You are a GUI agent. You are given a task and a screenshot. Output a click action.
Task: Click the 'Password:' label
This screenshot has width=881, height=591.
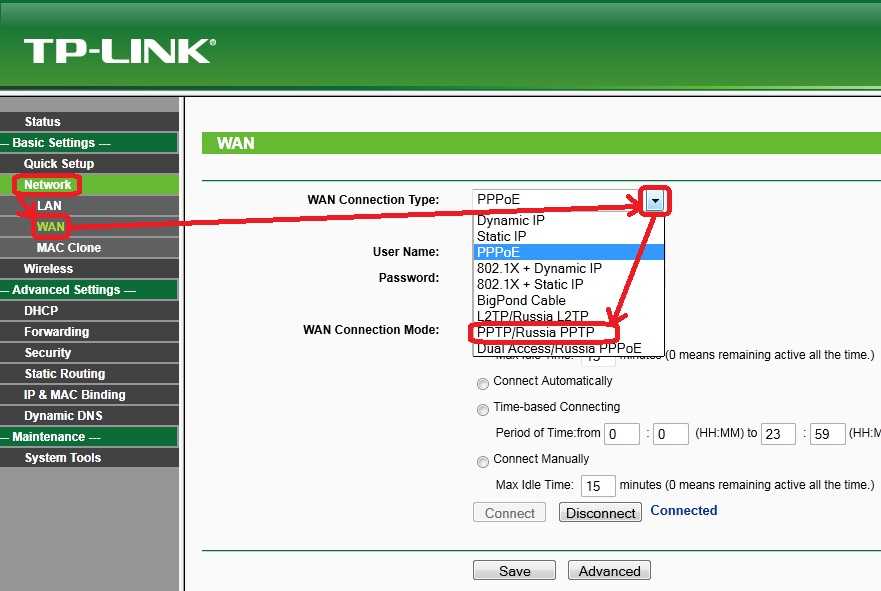pyautogui.click(x=408, y=278)
